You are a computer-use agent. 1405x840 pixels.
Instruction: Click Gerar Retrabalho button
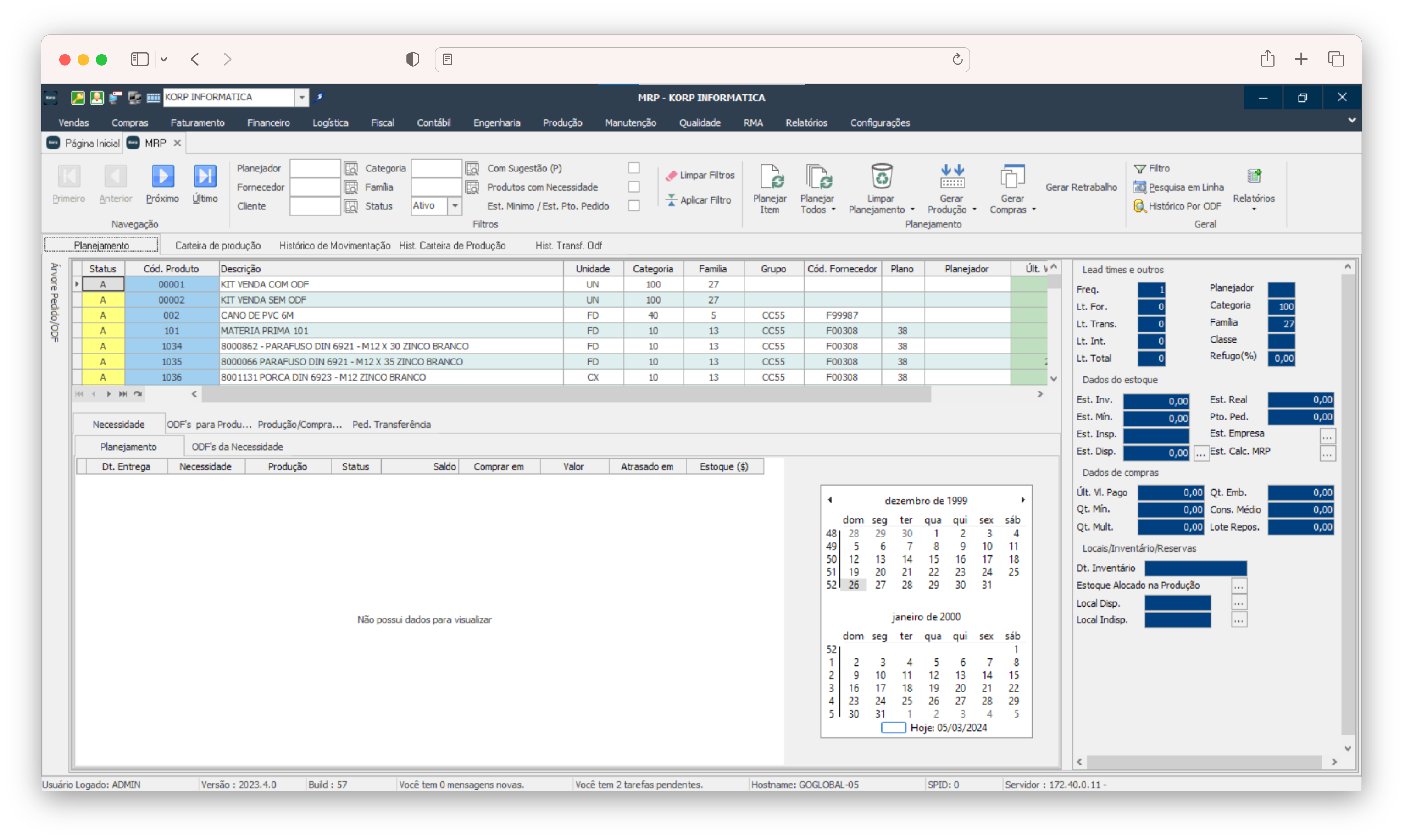[x=1082, y=188]
